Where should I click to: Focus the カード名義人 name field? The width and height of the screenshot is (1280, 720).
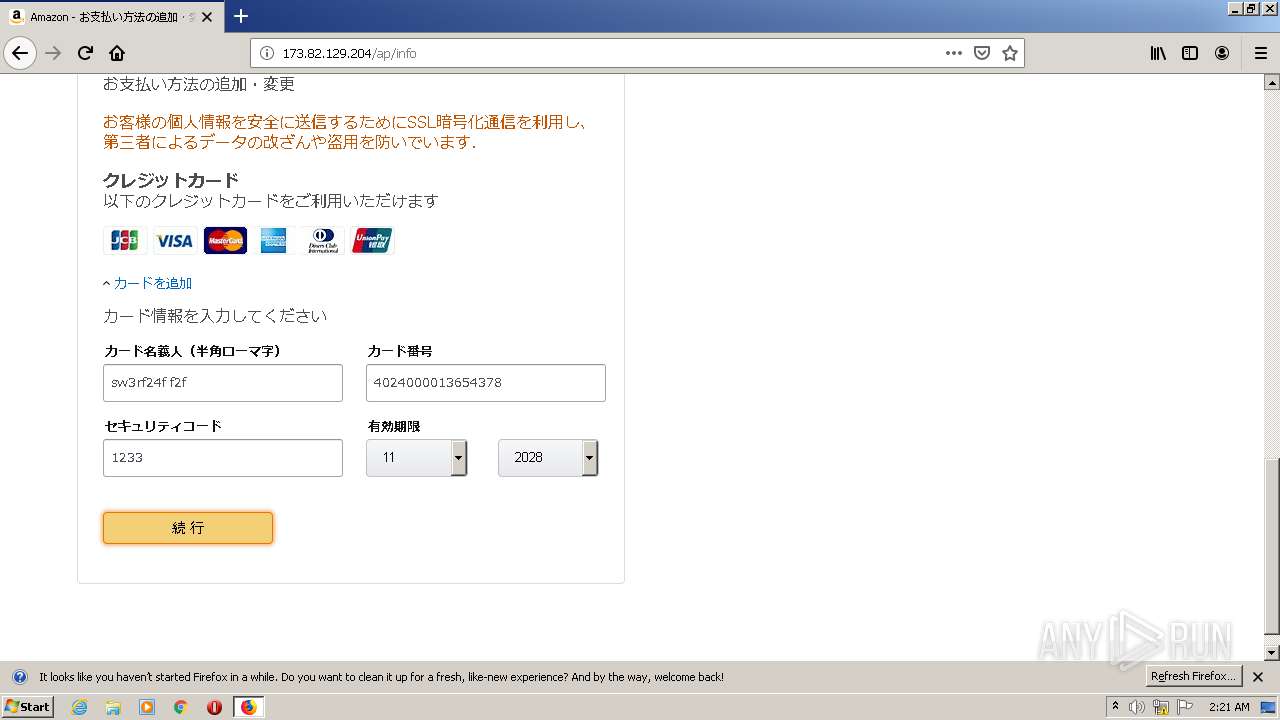click(223, 383)
